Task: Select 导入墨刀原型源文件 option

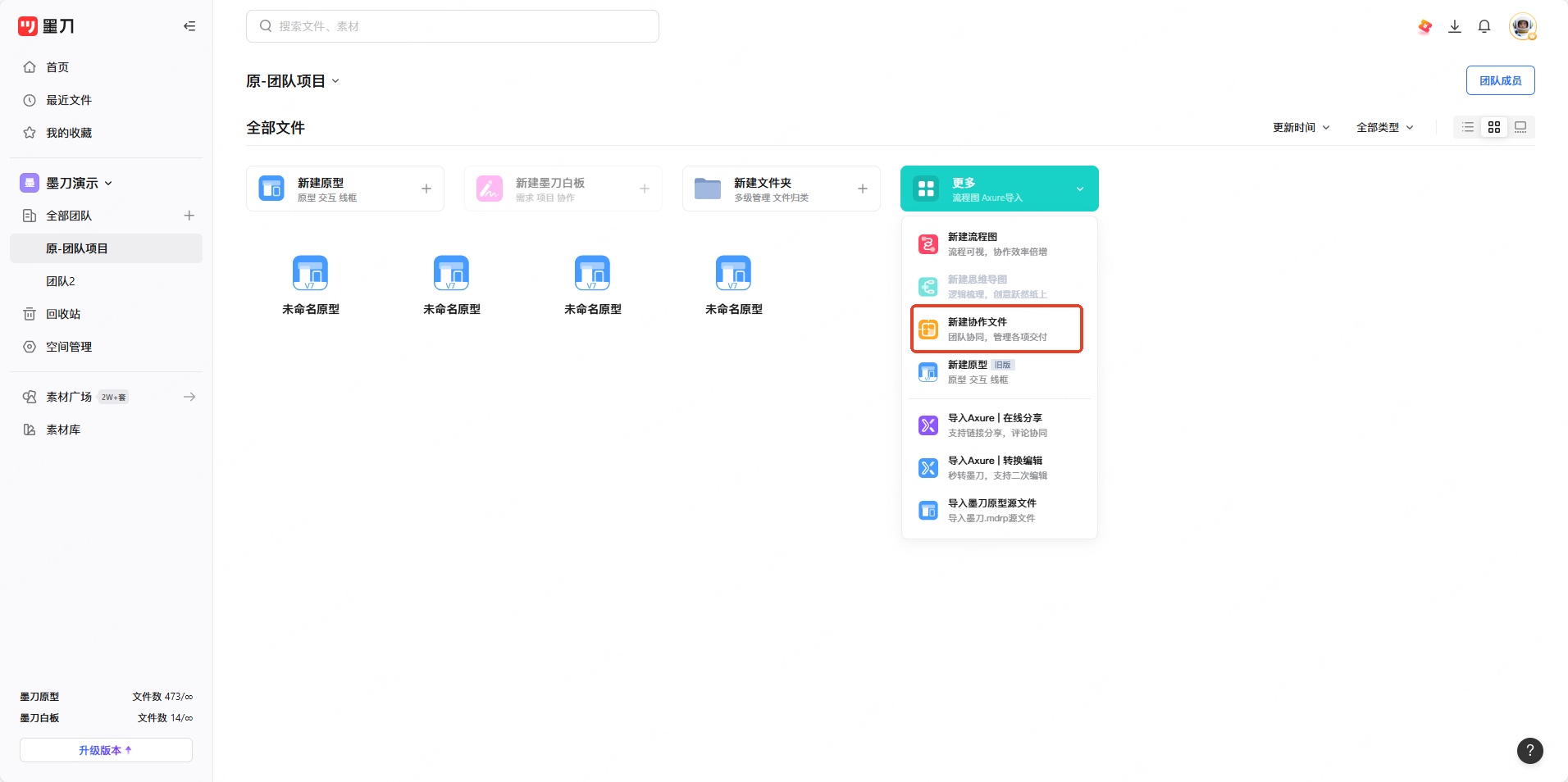Action: [1000, 510]
